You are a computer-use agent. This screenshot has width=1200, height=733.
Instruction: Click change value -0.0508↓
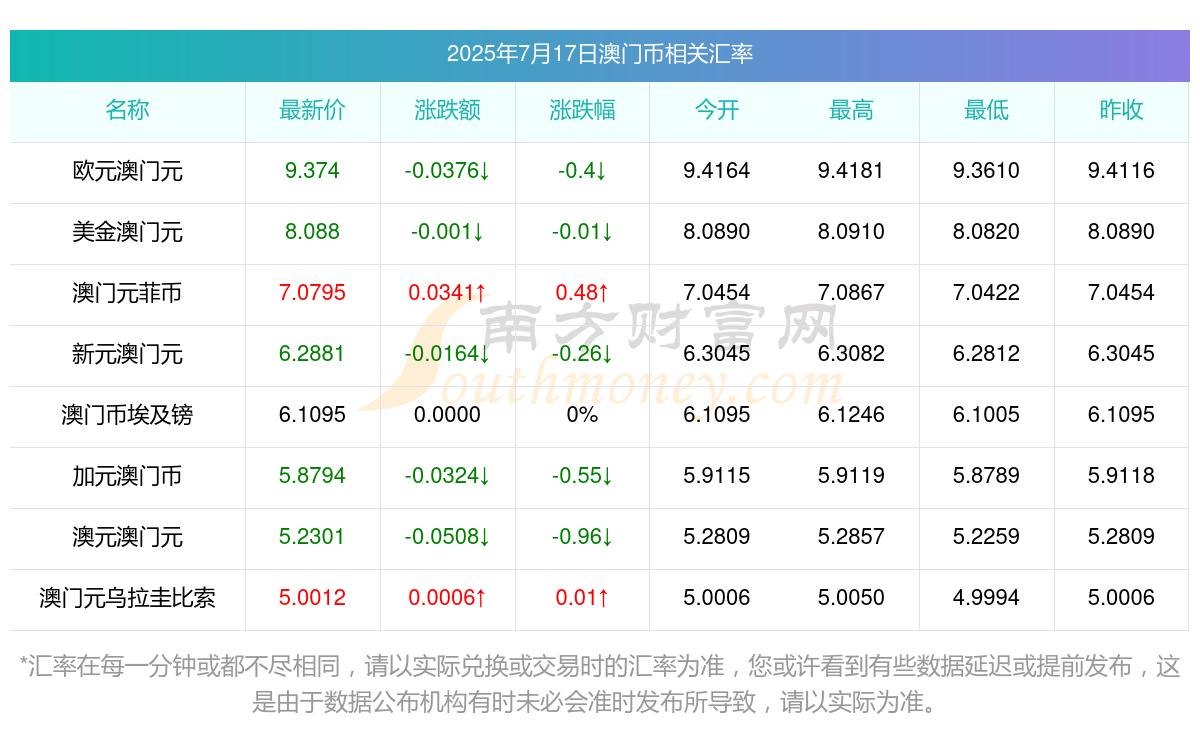coord(448,537)
